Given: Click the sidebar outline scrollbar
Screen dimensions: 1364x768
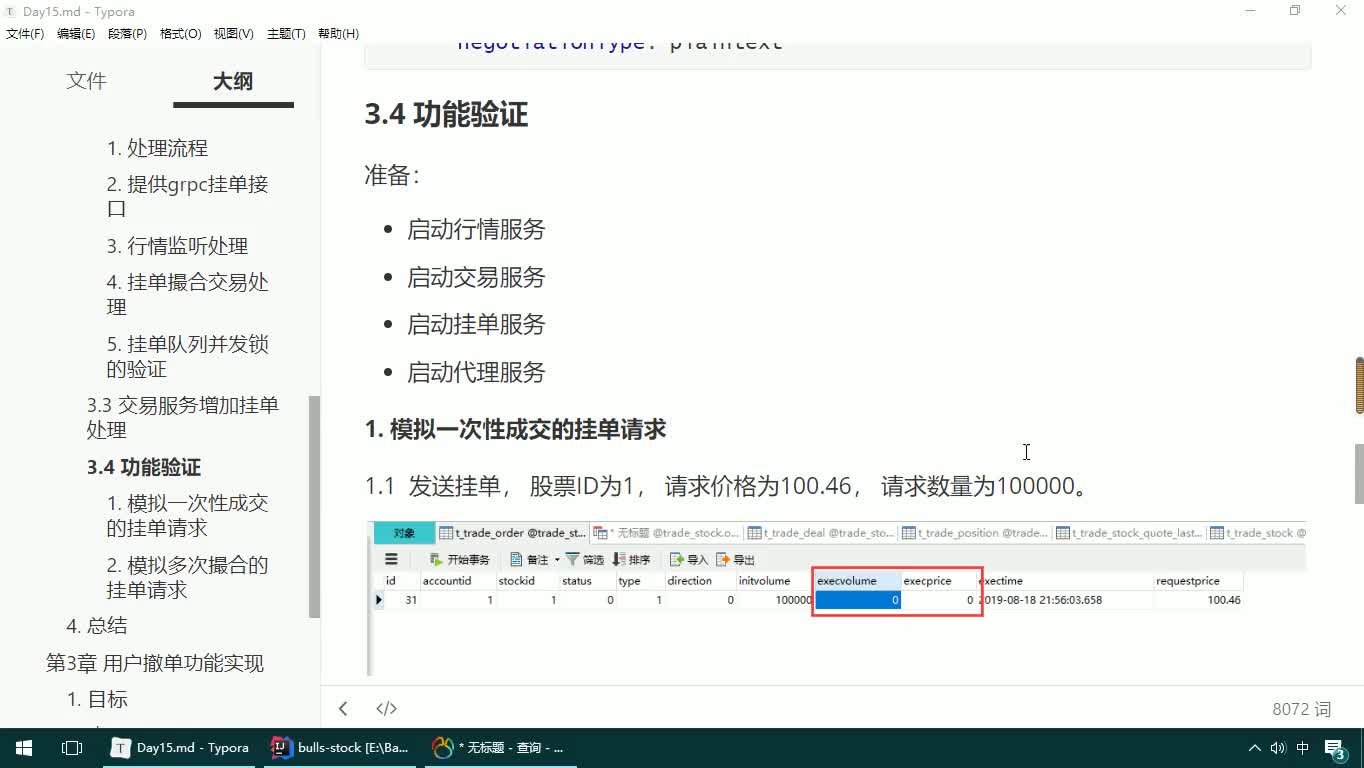Looking at the screenshot, I should pos(314,507).
